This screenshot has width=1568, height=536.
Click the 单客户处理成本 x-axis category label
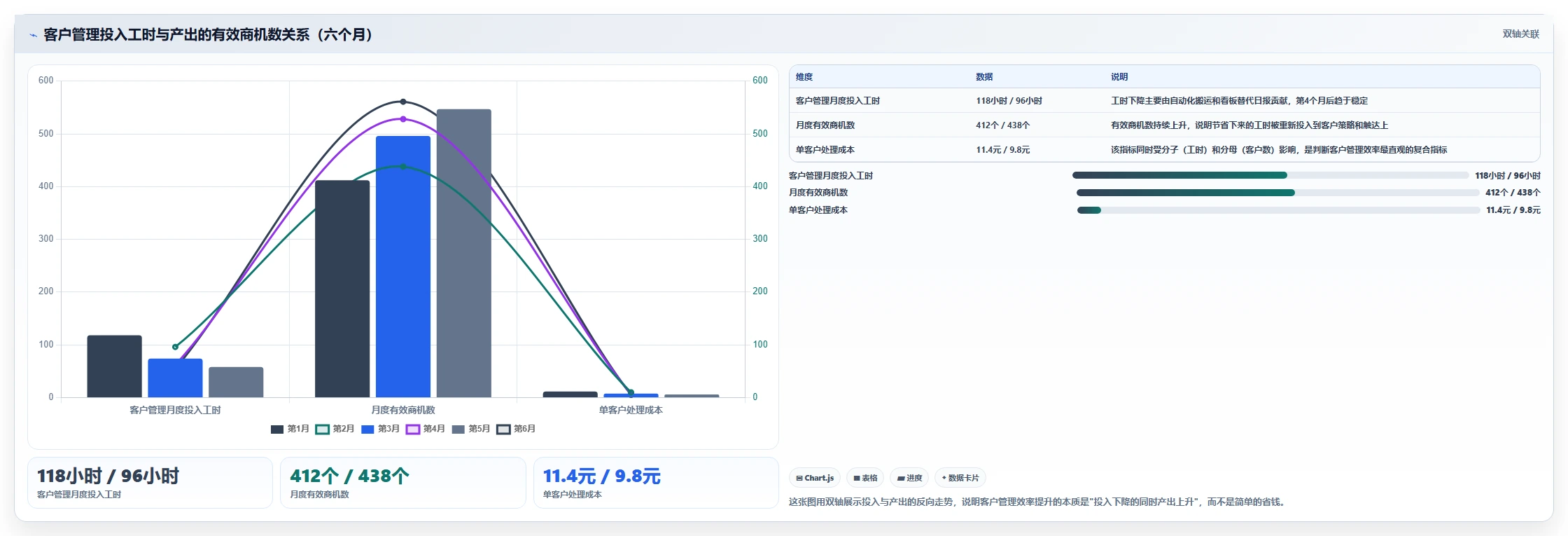[631, 410]
